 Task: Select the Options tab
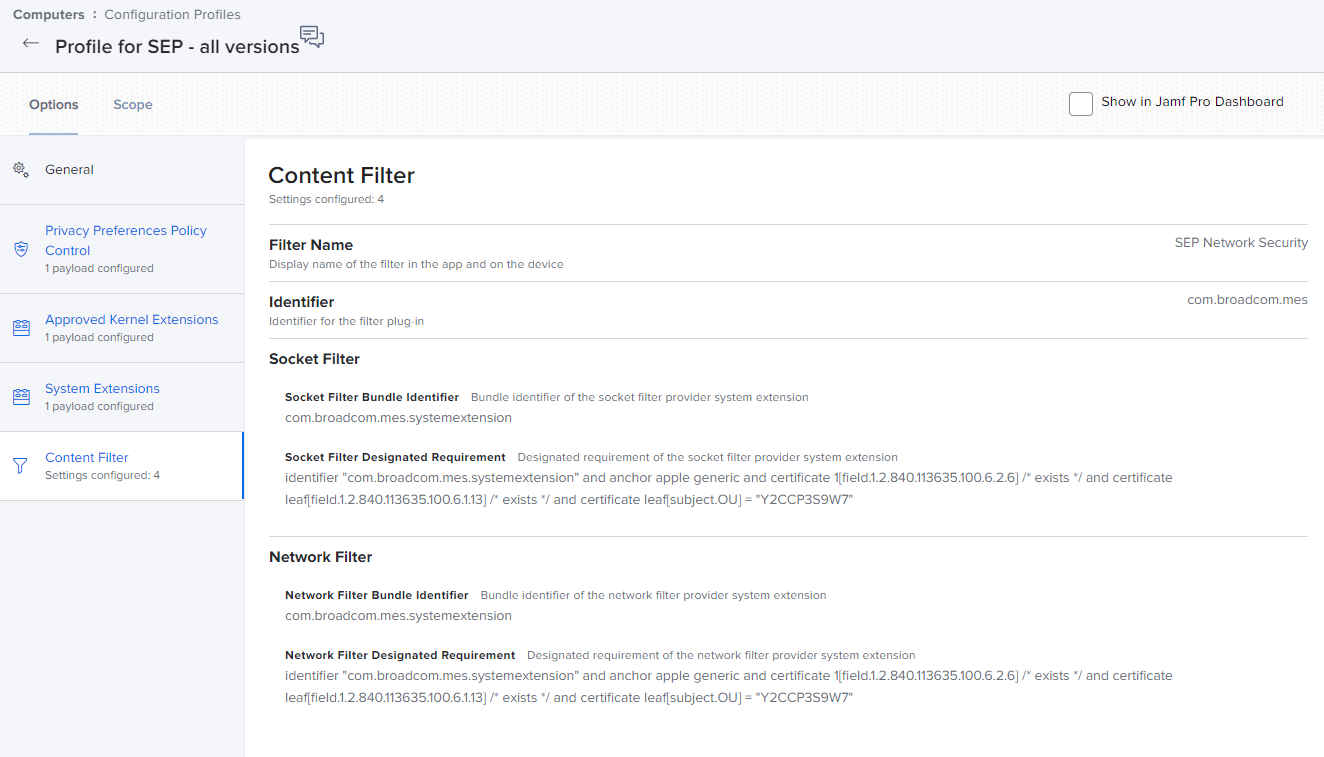54,105
